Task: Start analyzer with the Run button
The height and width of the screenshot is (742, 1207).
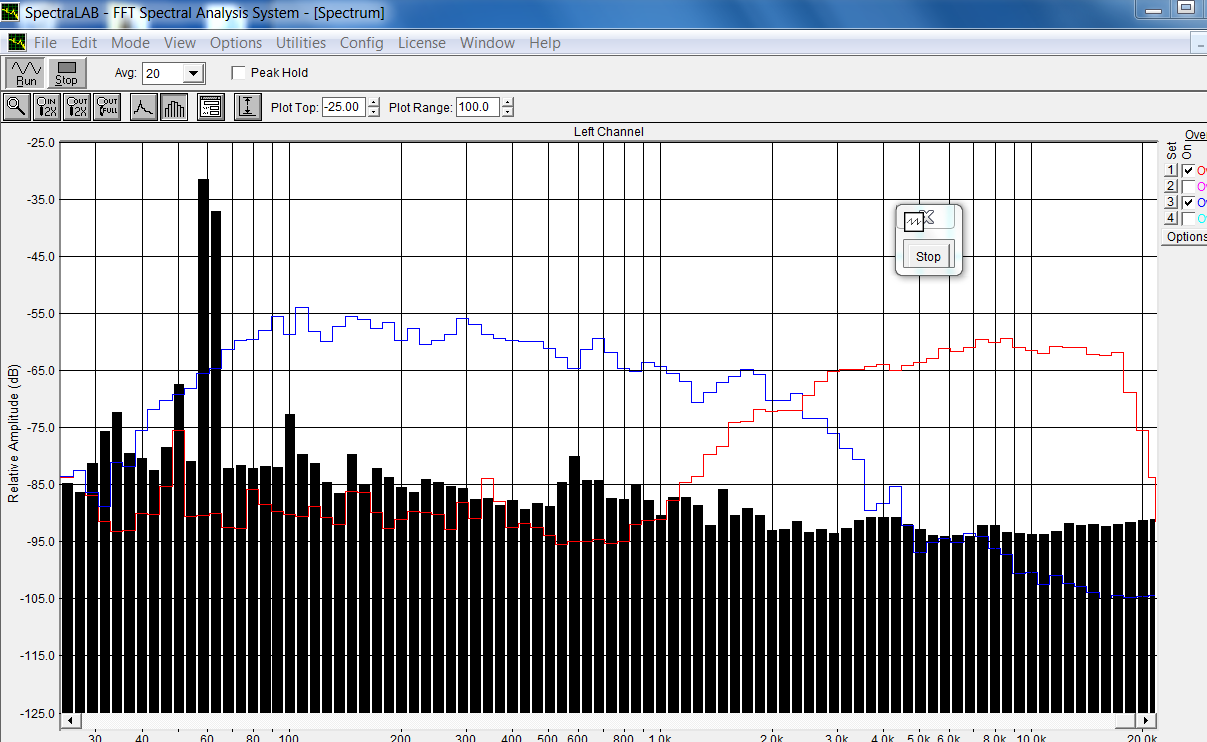Action: coord(26,73)
